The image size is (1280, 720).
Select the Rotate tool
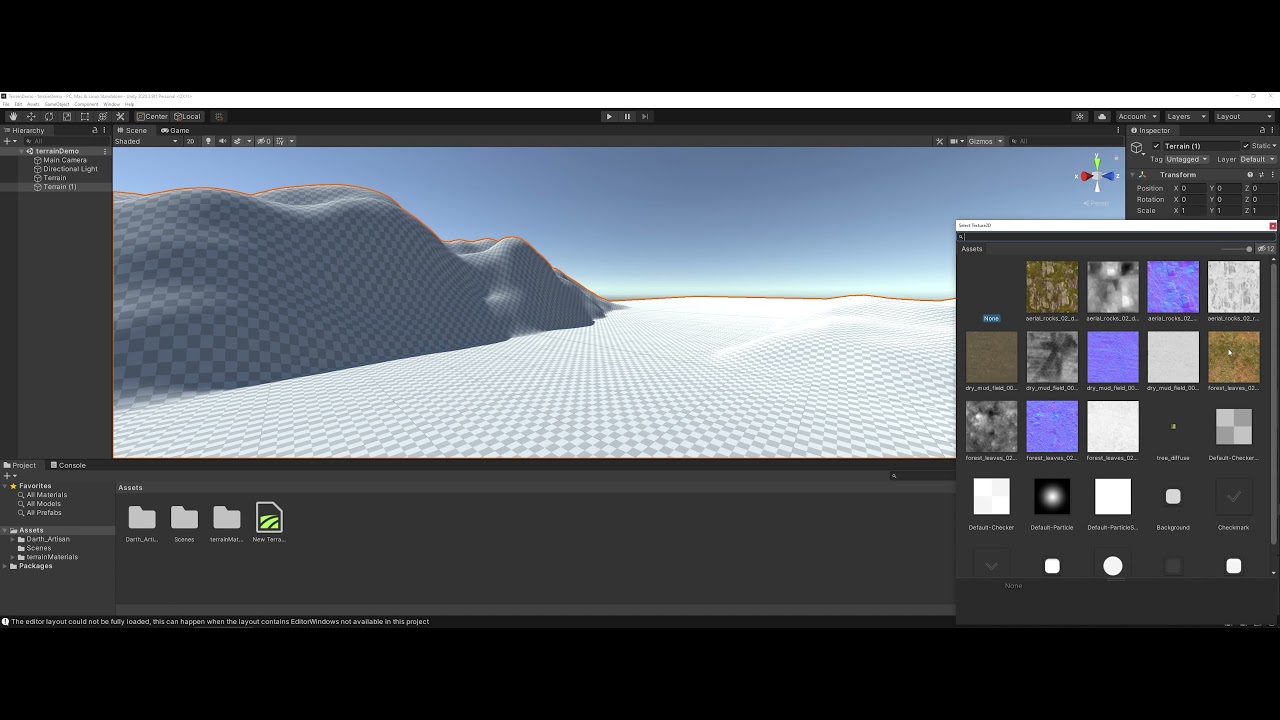[x=49, y=116]
